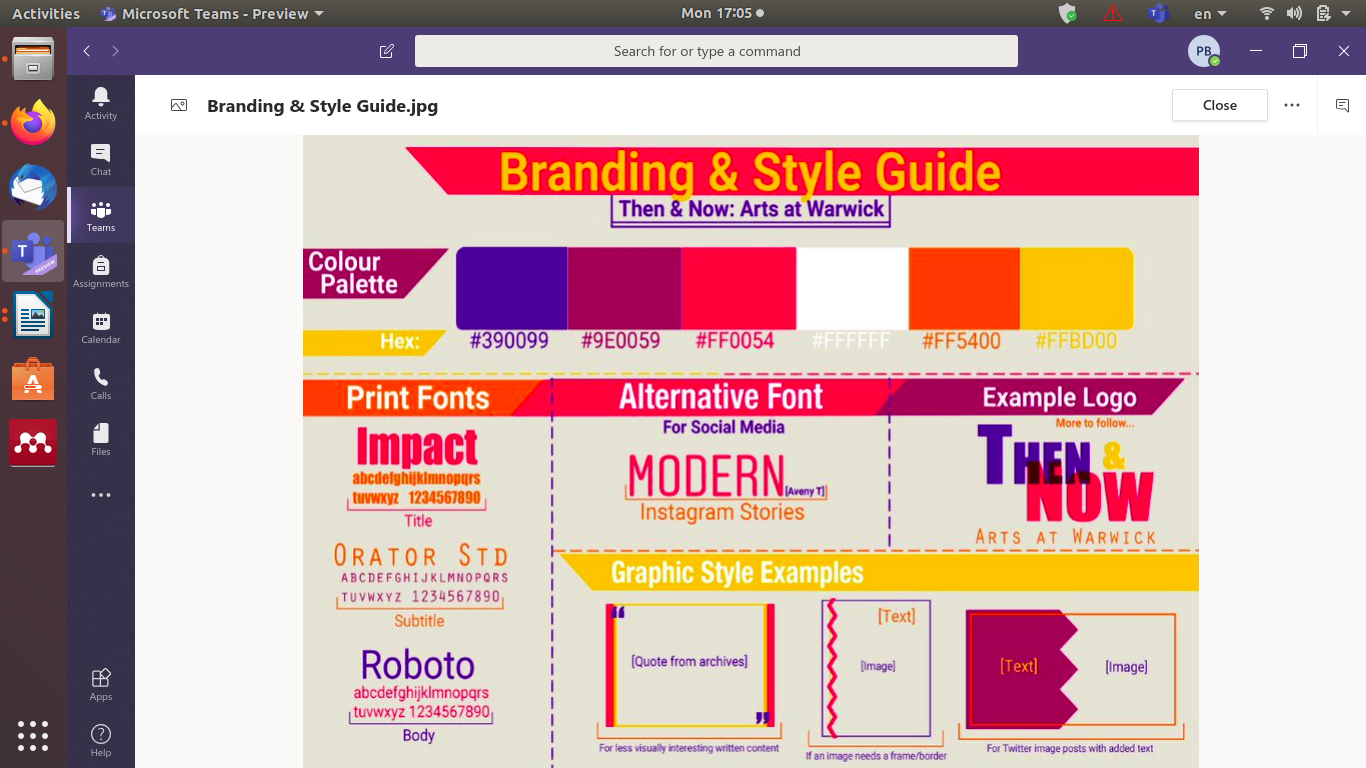
Task: Go back using the back arrow
Action: 87,51
